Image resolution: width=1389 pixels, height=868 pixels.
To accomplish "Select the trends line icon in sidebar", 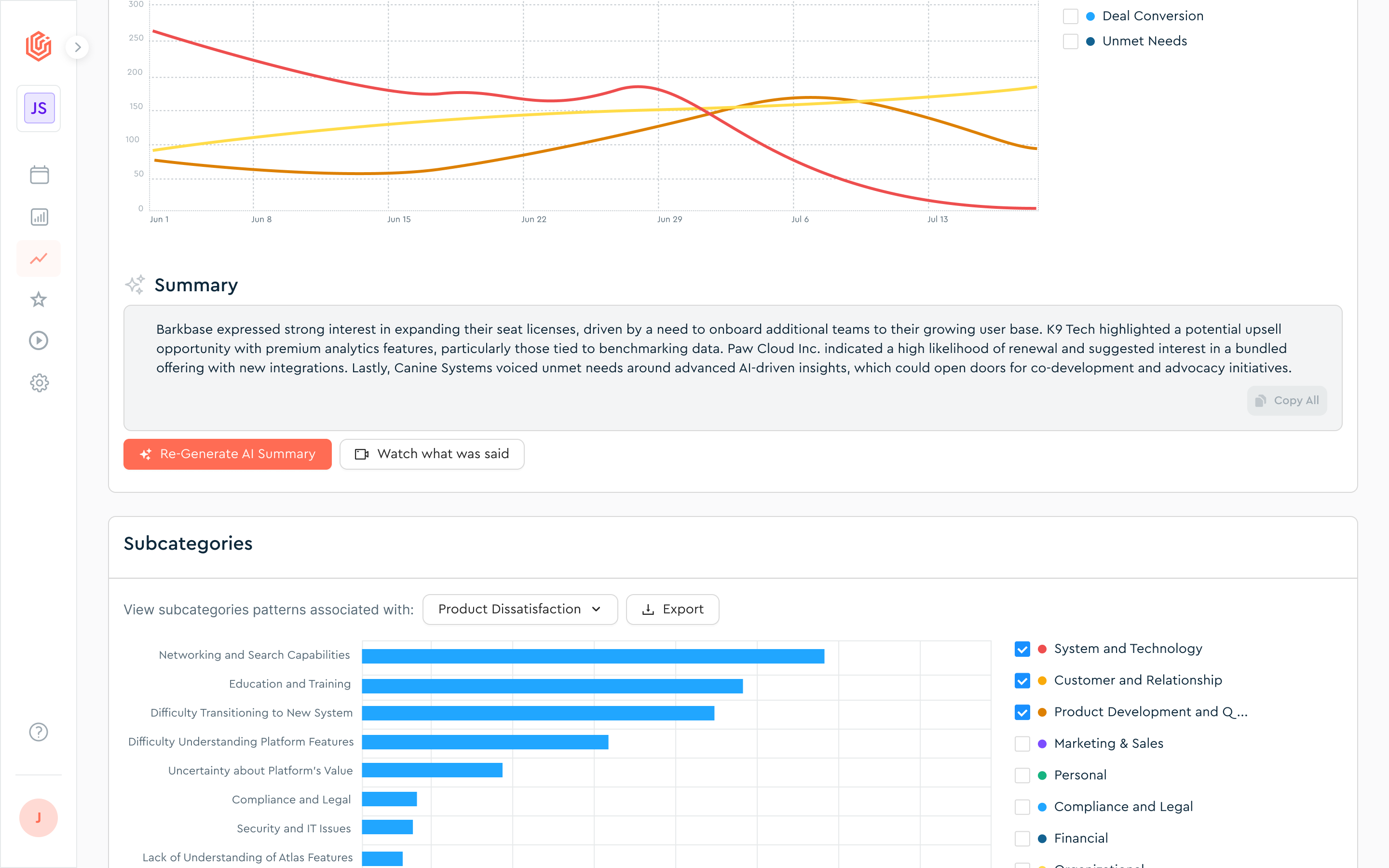I will pyautogui.click(x=39, y=258).
